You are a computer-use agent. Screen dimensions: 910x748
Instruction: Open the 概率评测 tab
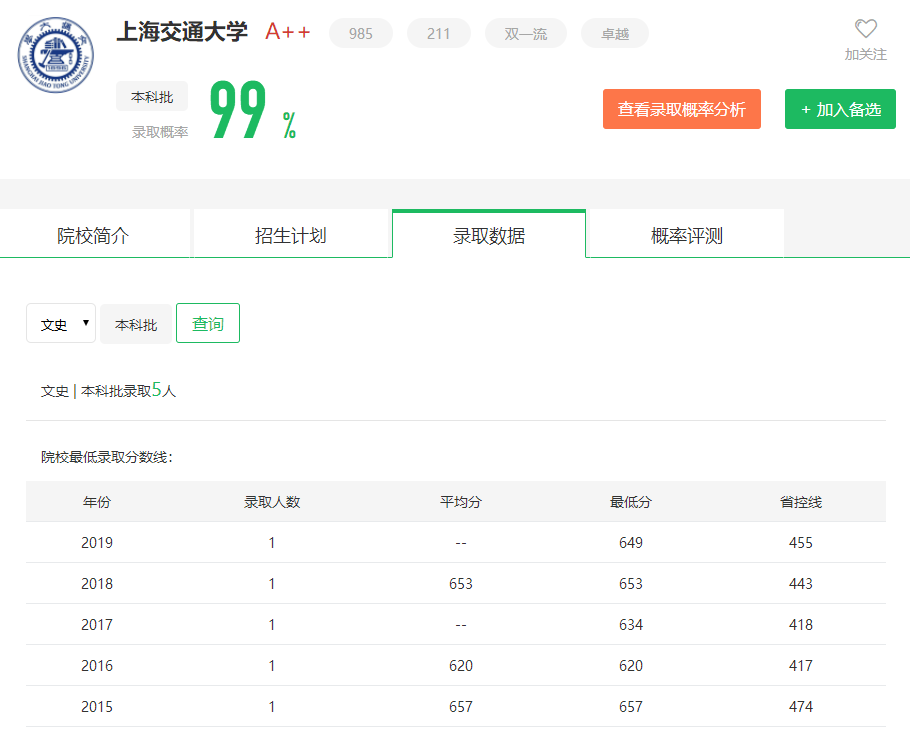pyautogui.click(x=687, y=235)
